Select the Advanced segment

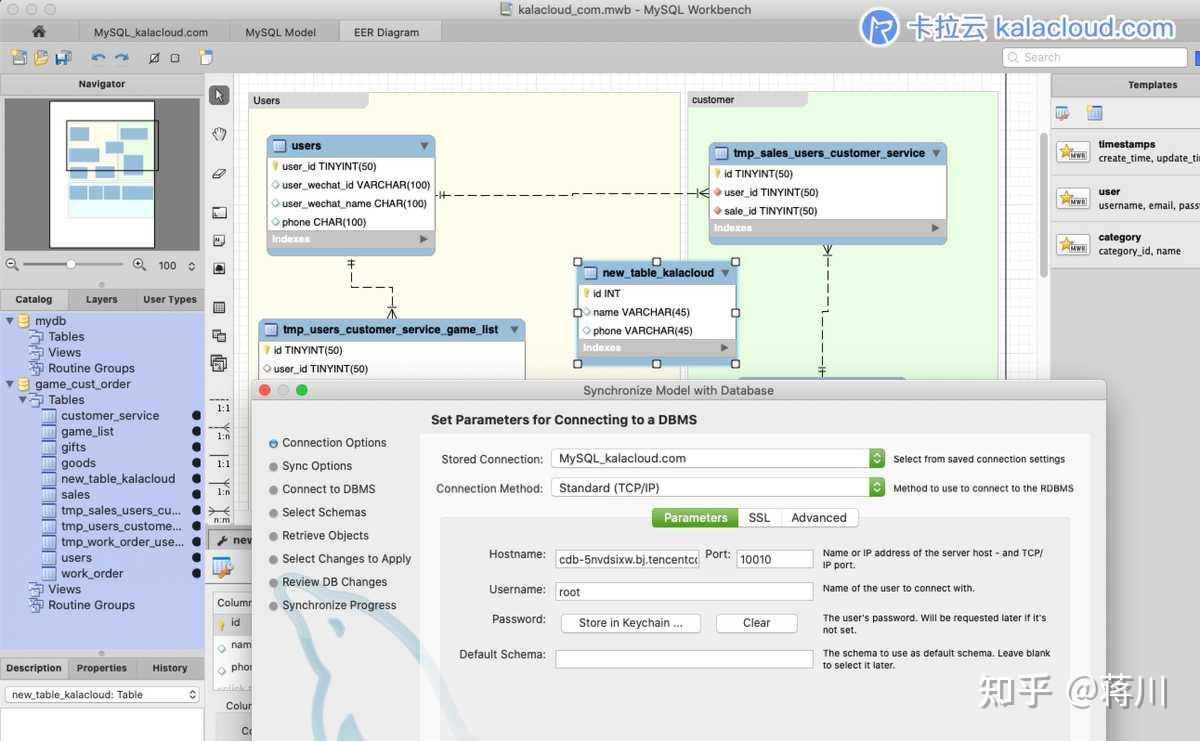pos(819,517)
